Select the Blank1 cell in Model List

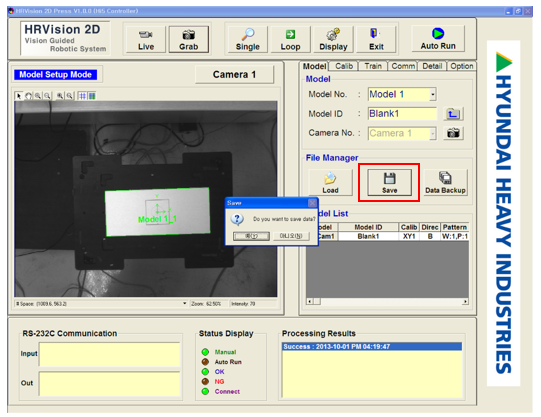click(368, 236)
